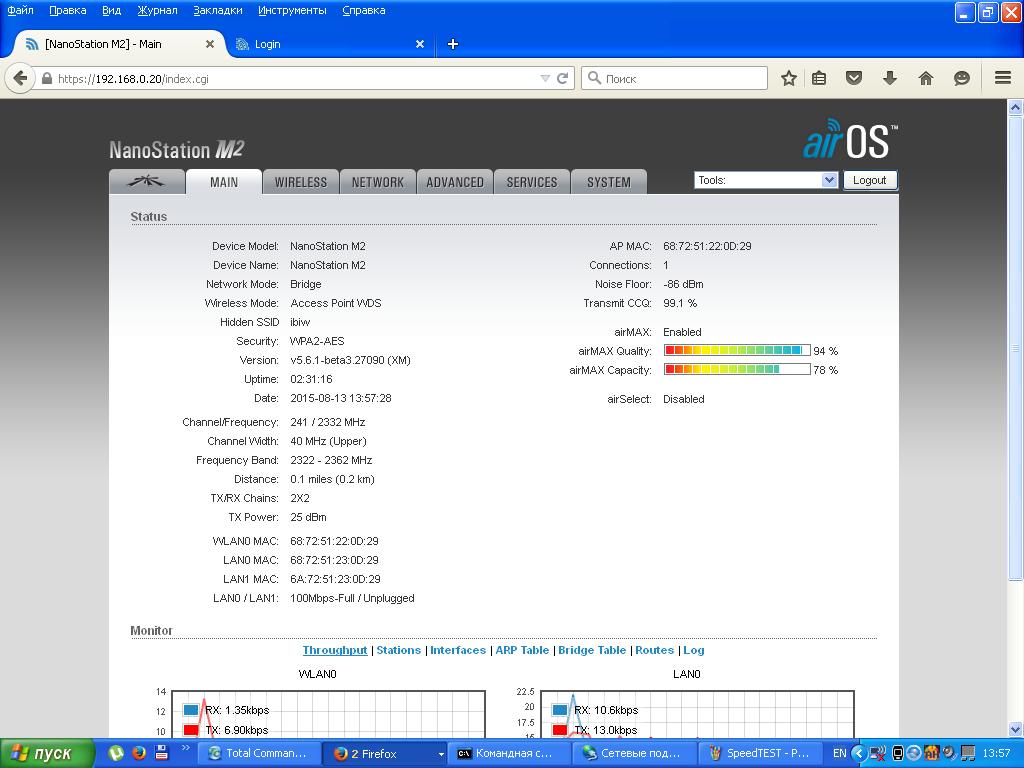
Task: Open the Stations monitor link
Action: 398,650
